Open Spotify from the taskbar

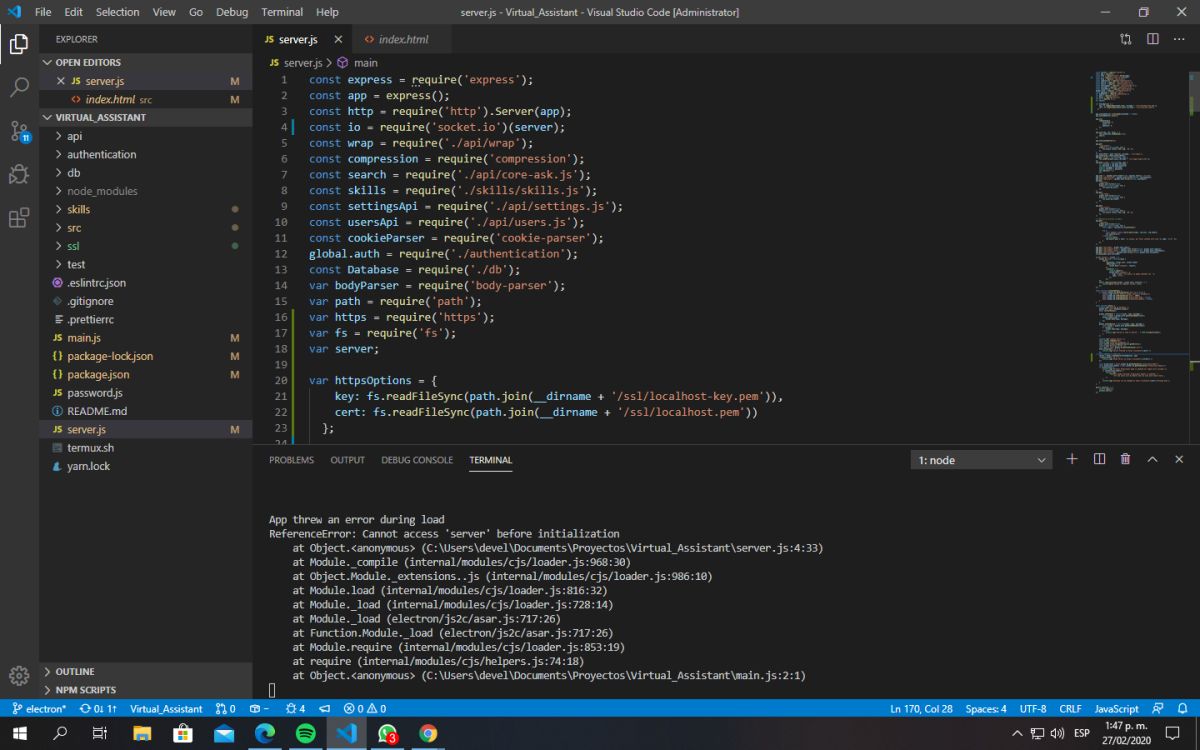306,733
